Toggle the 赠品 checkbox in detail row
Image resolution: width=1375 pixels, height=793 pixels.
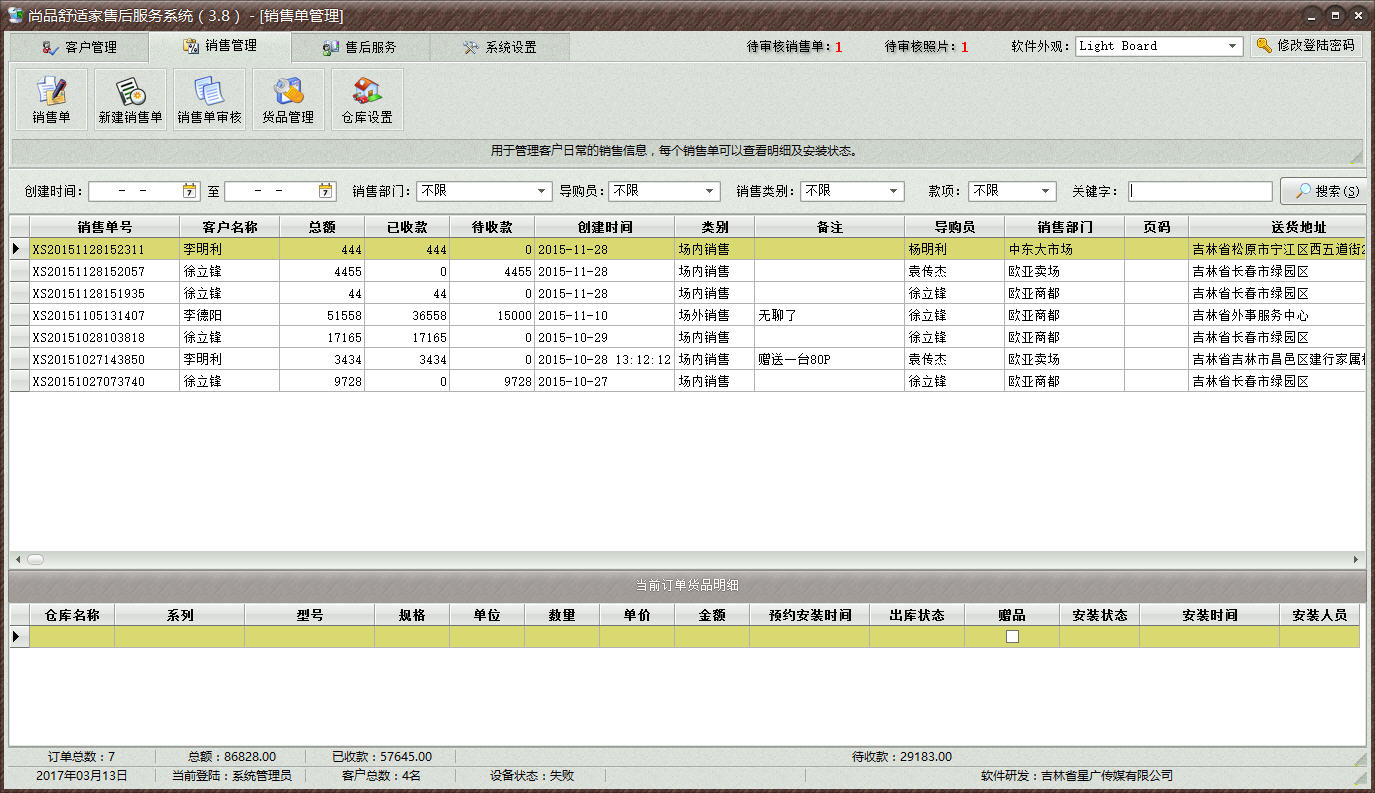pos(1012,637)
